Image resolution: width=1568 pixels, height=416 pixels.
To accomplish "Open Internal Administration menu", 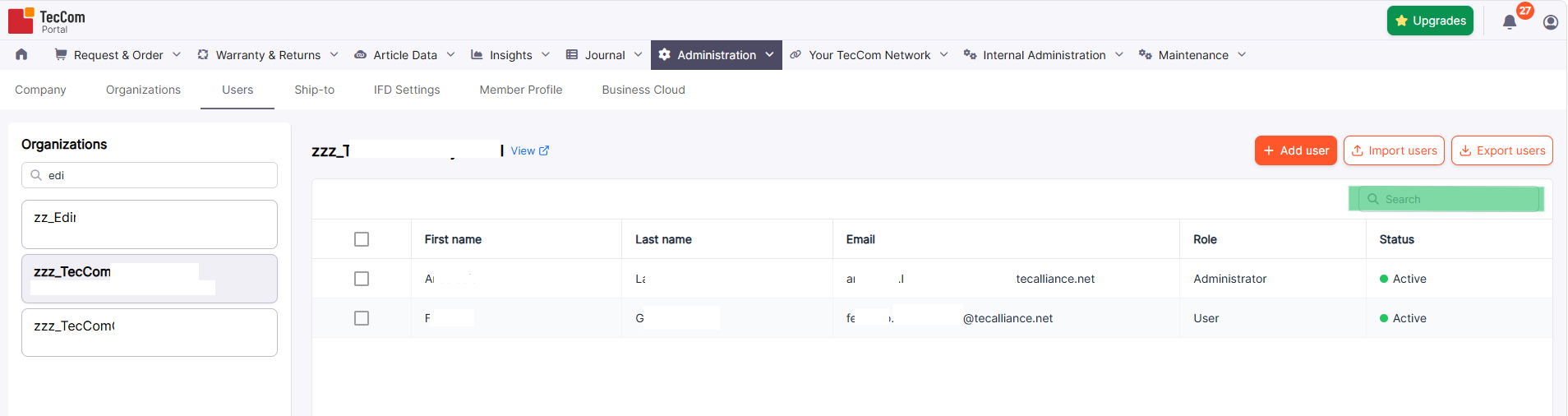I will click(x=1044, y=55).
